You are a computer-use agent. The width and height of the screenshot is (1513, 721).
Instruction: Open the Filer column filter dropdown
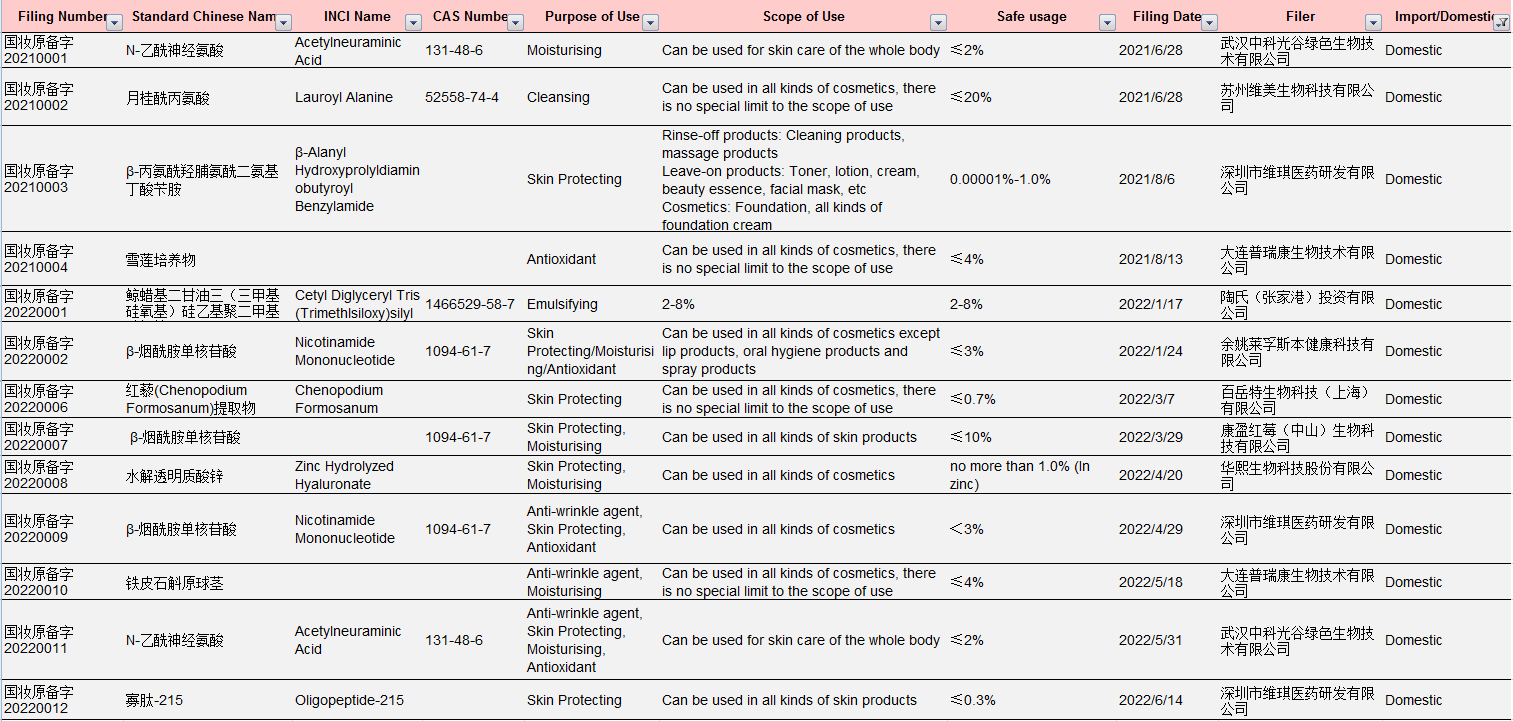(1373, 22)
